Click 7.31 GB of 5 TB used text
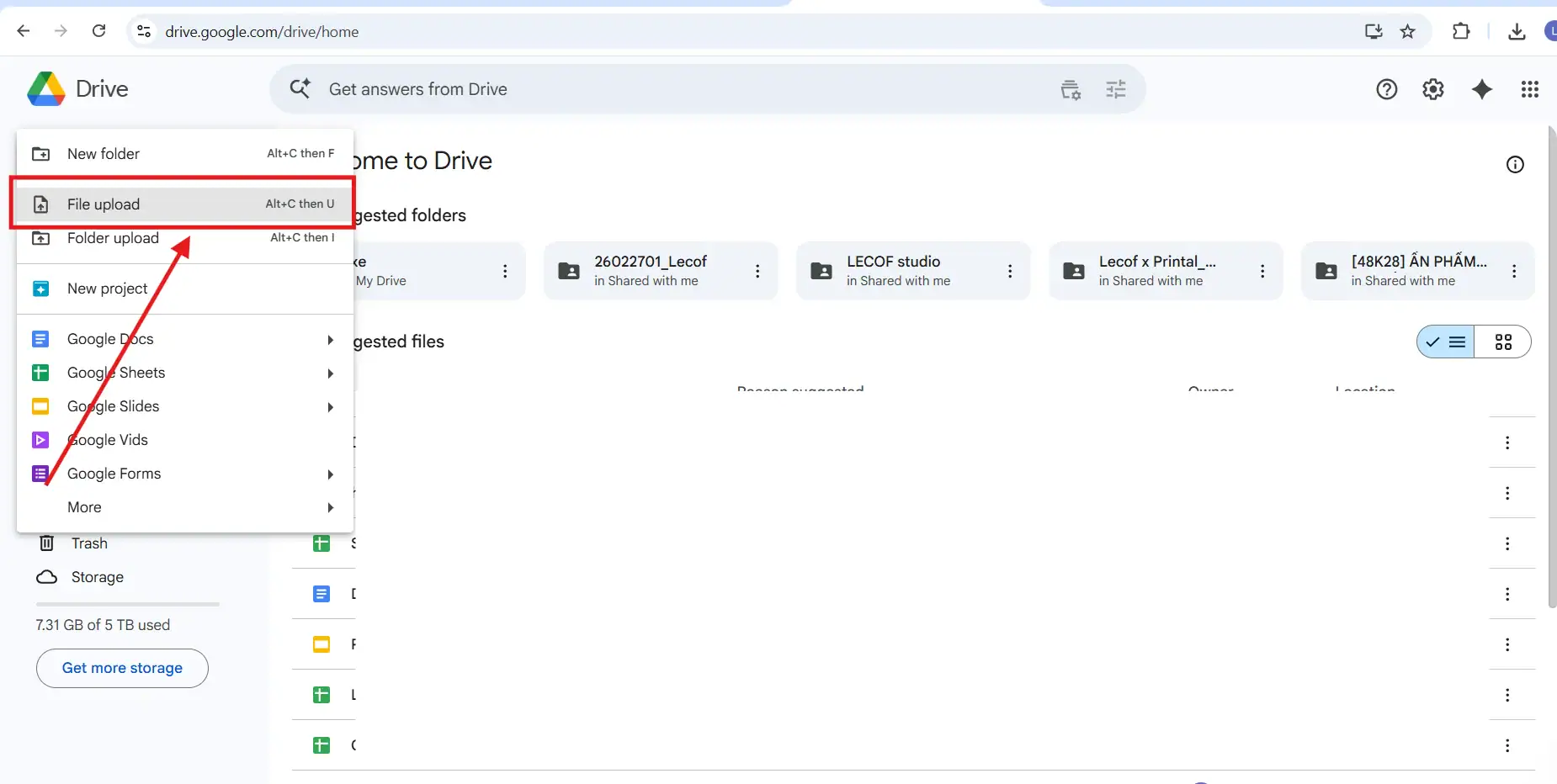Screen dimensions: 1557x784 [x=103, y=625]
